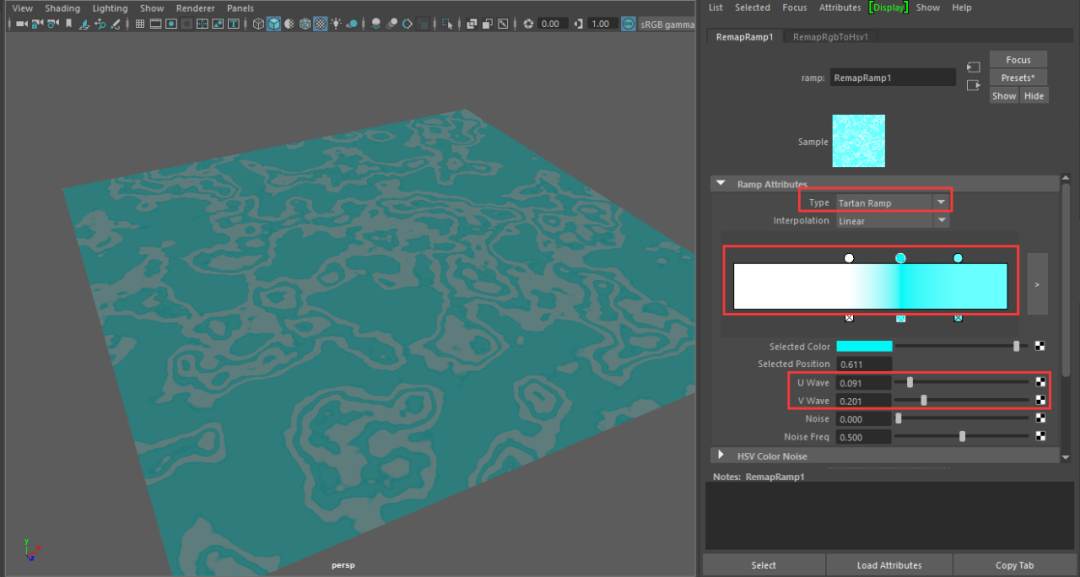Viewport: 1080px width, 577px height.
Task: Switch viewport to Wireframe shading
Action: point(258,24)
